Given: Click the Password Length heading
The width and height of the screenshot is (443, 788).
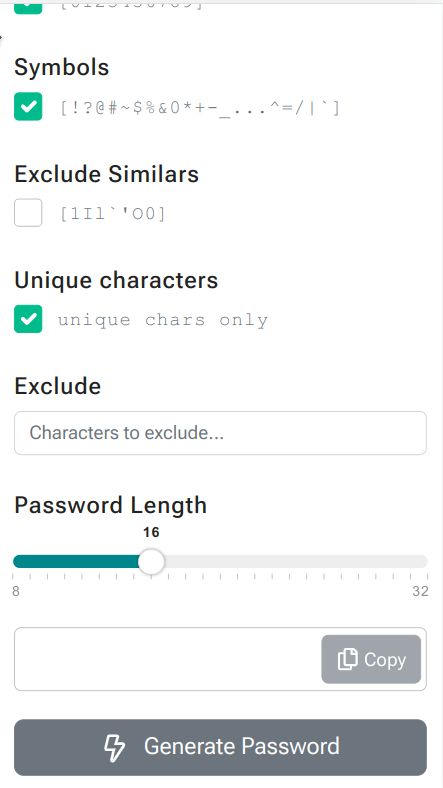Looking at the screenshot, I should (110, 505).
